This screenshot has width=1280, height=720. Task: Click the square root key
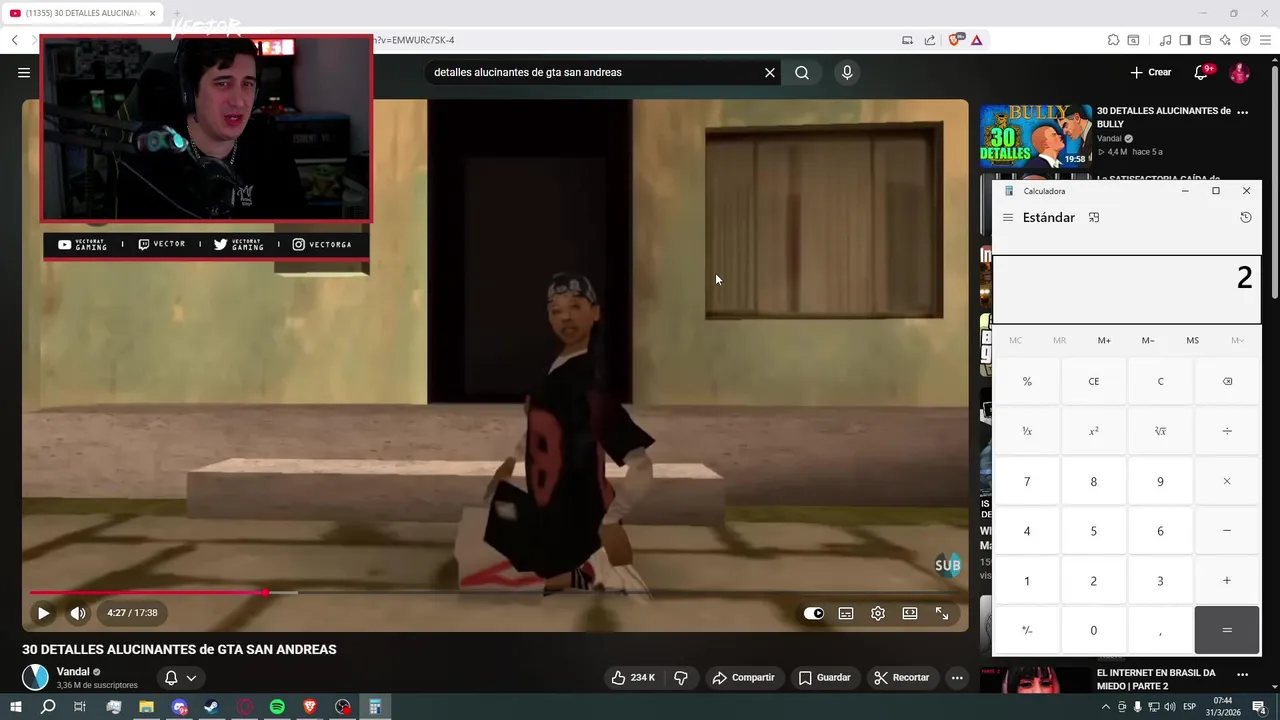tap(1160, 431)
